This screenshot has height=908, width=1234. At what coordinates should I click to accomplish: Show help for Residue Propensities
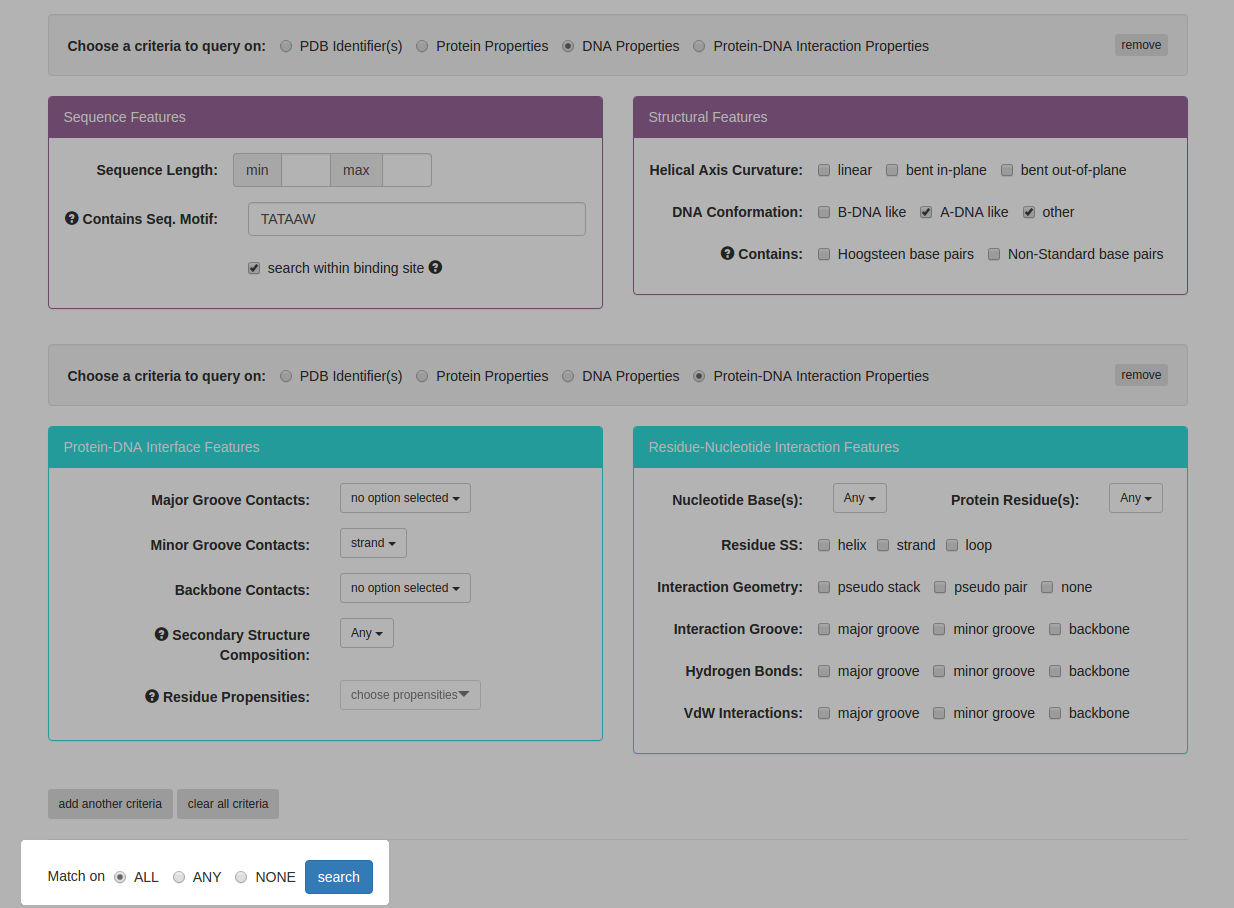(152, 696)
